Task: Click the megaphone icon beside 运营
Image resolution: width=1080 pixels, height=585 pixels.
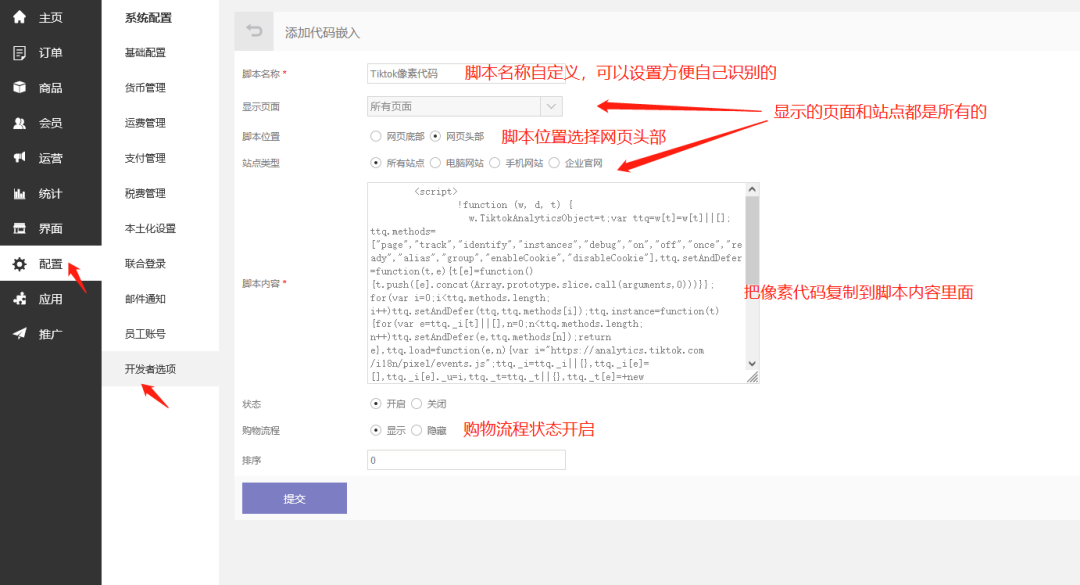Action: [19, 158]
